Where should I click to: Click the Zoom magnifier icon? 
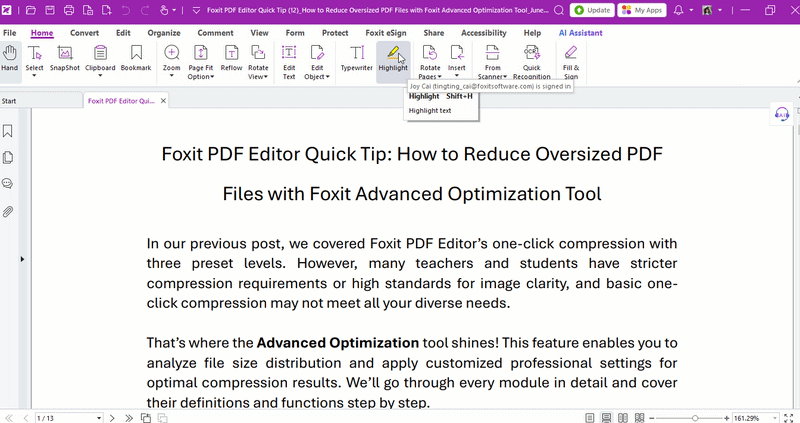point(171,53)
